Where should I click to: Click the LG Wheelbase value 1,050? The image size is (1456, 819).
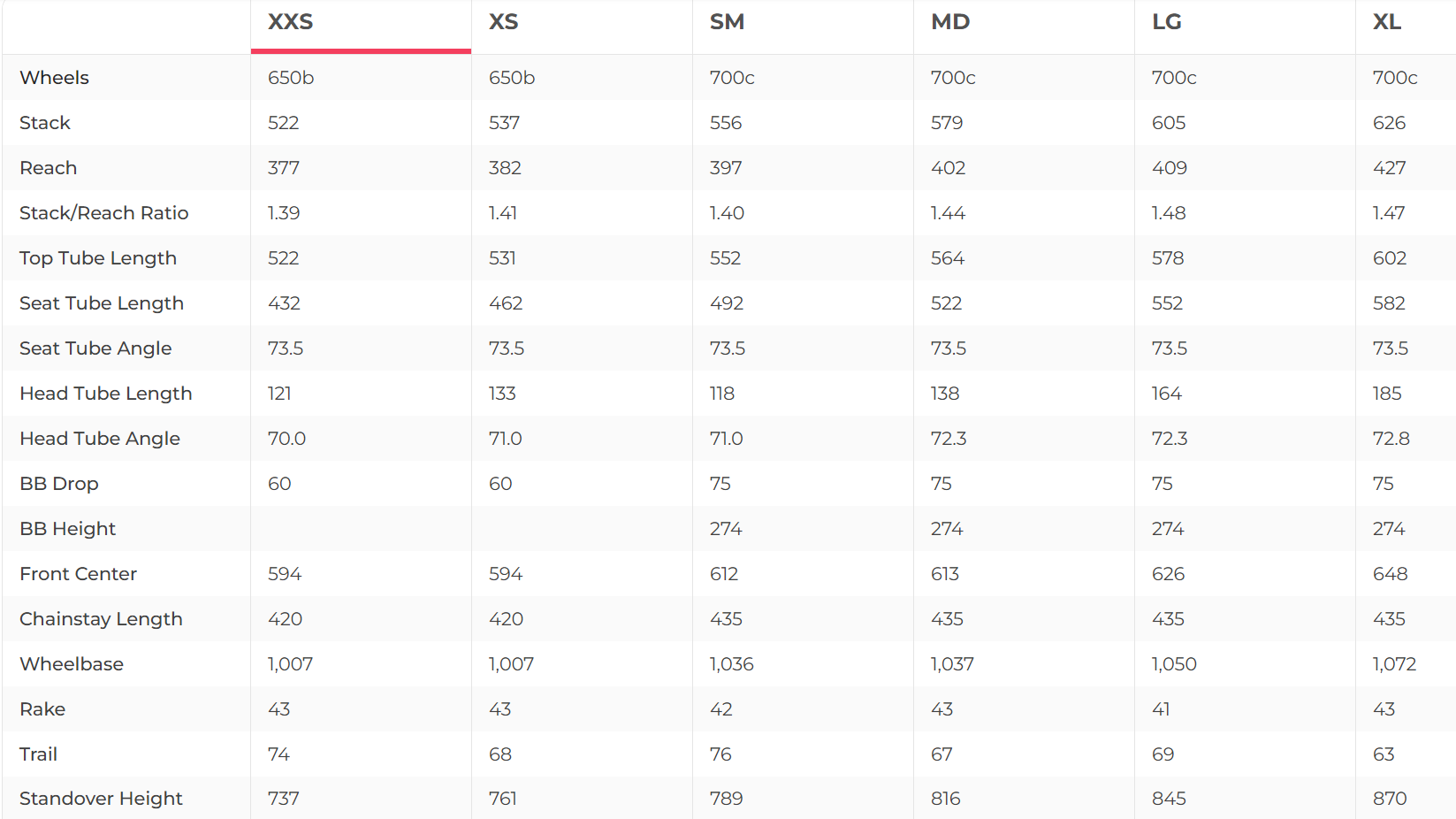(1174, 664)
